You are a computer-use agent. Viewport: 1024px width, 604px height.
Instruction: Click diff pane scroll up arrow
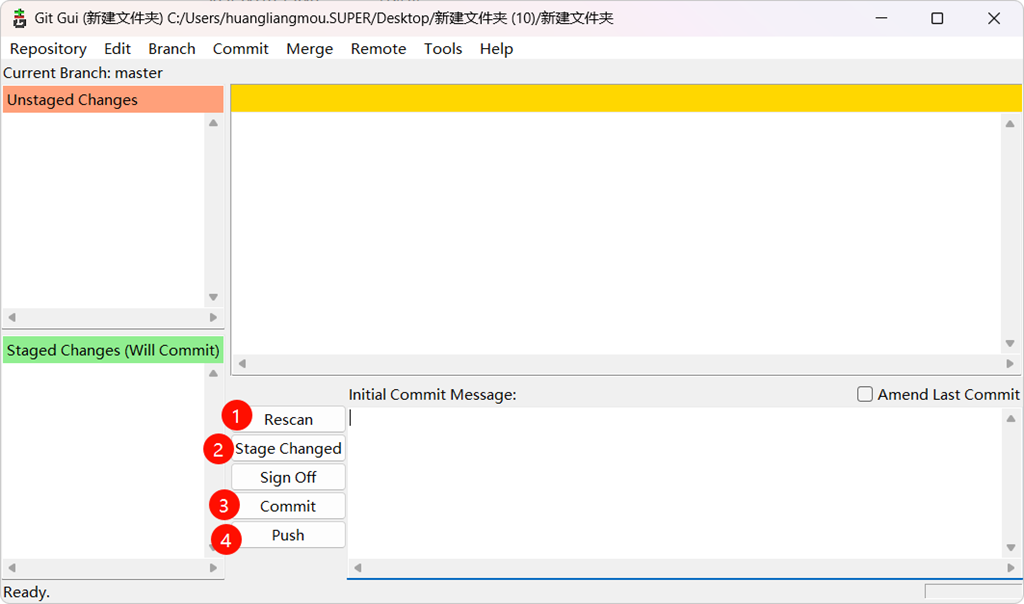[1010, 123]
